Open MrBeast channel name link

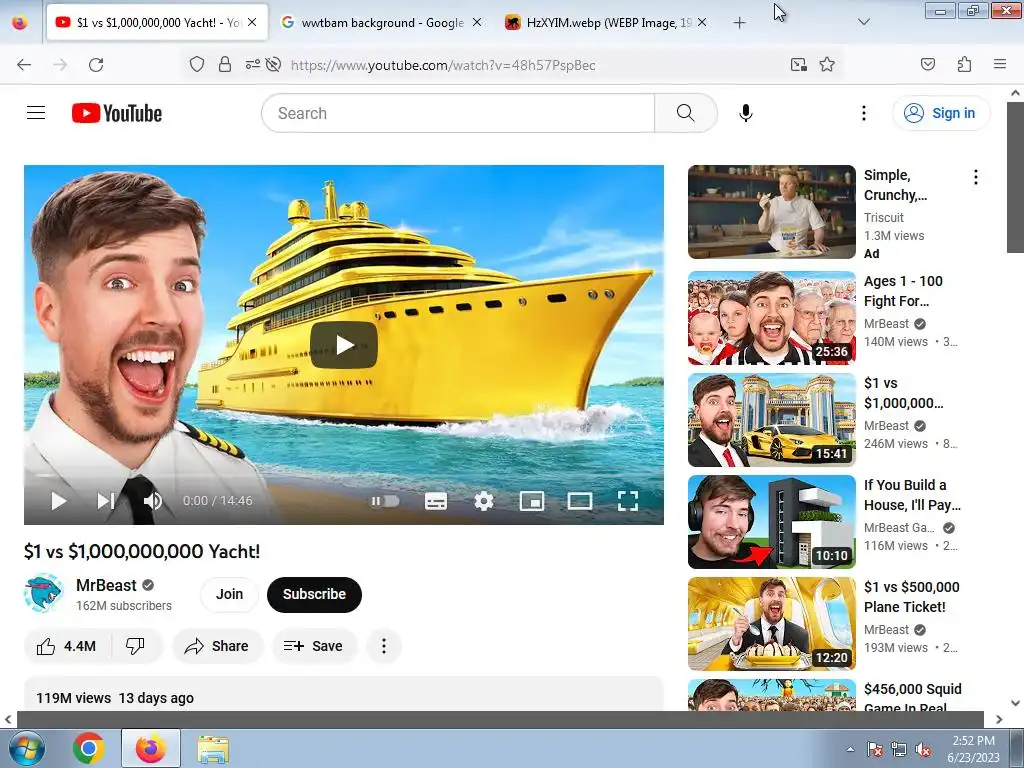[x=106, y=585]
